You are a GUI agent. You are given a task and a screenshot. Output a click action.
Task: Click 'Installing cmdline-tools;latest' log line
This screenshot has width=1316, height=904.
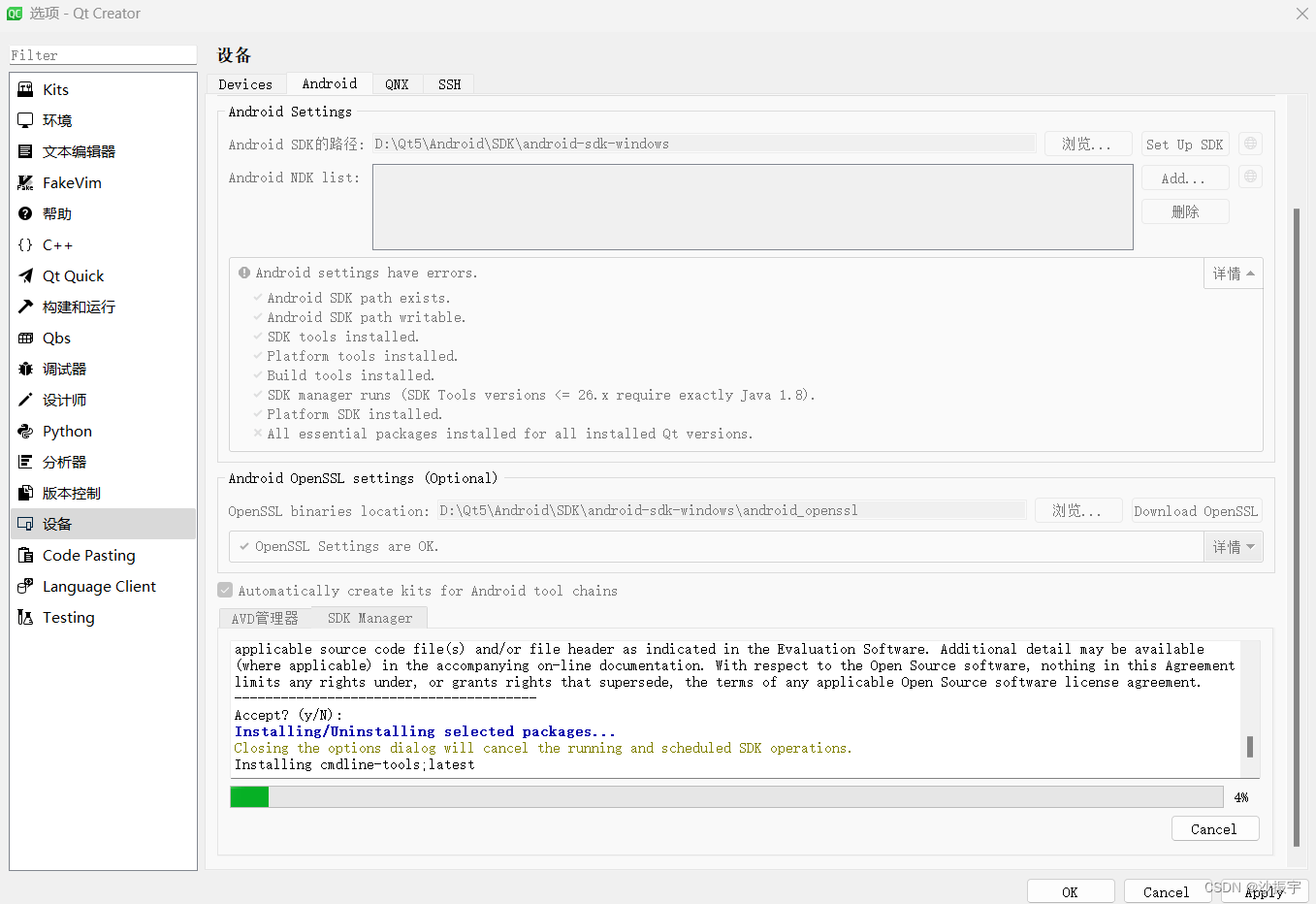355,764
